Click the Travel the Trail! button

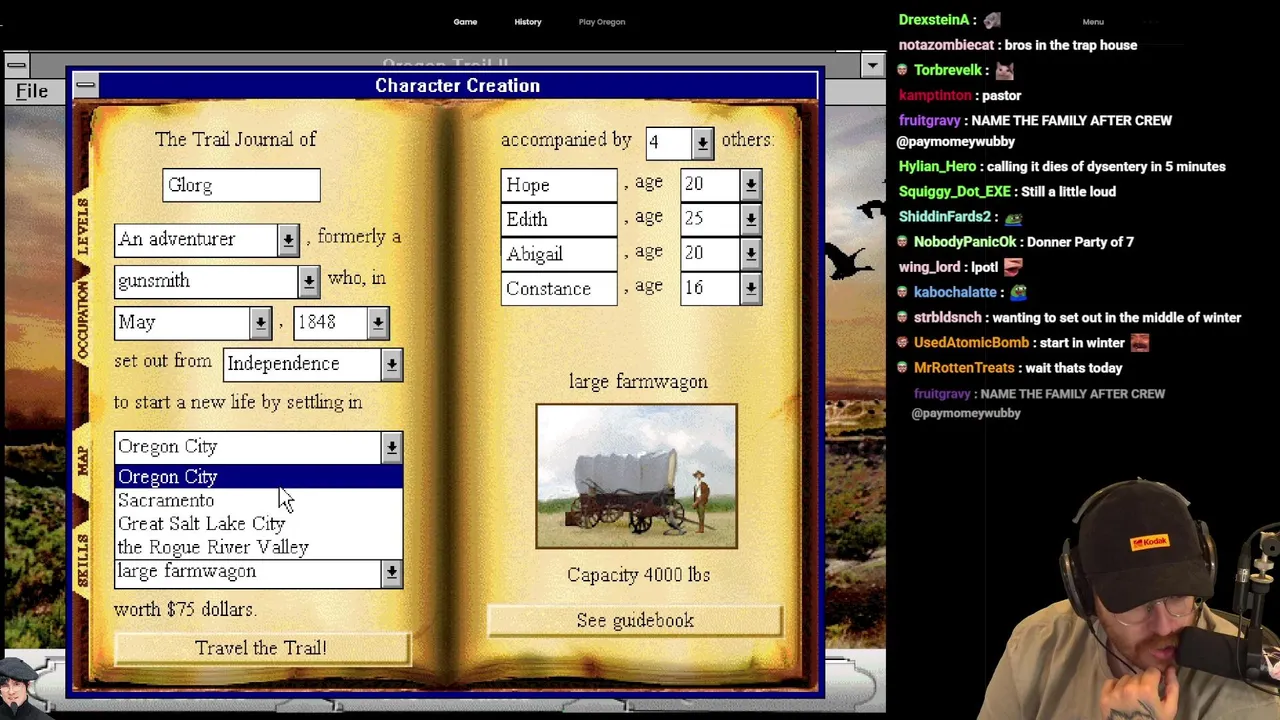click(261, 648)
